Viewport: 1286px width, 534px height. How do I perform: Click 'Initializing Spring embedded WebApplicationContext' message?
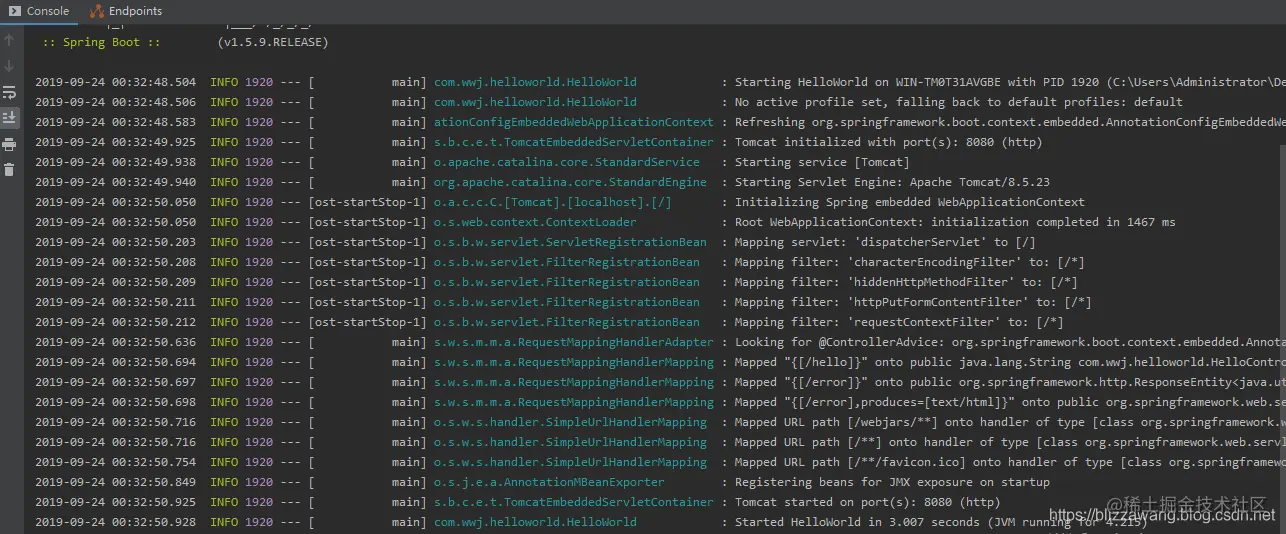tap(910, 202)
